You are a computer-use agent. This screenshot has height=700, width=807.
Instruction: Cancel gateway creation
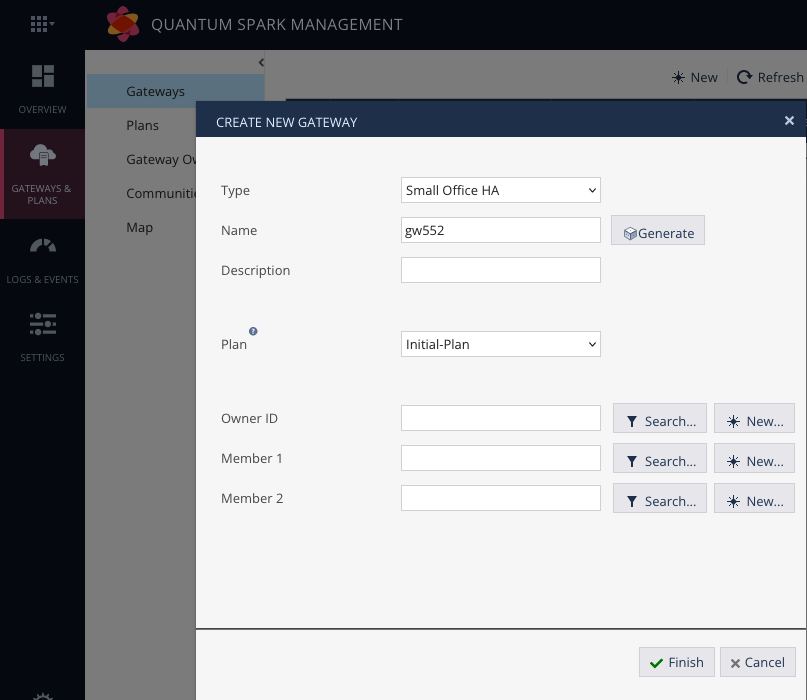[757, 662]
